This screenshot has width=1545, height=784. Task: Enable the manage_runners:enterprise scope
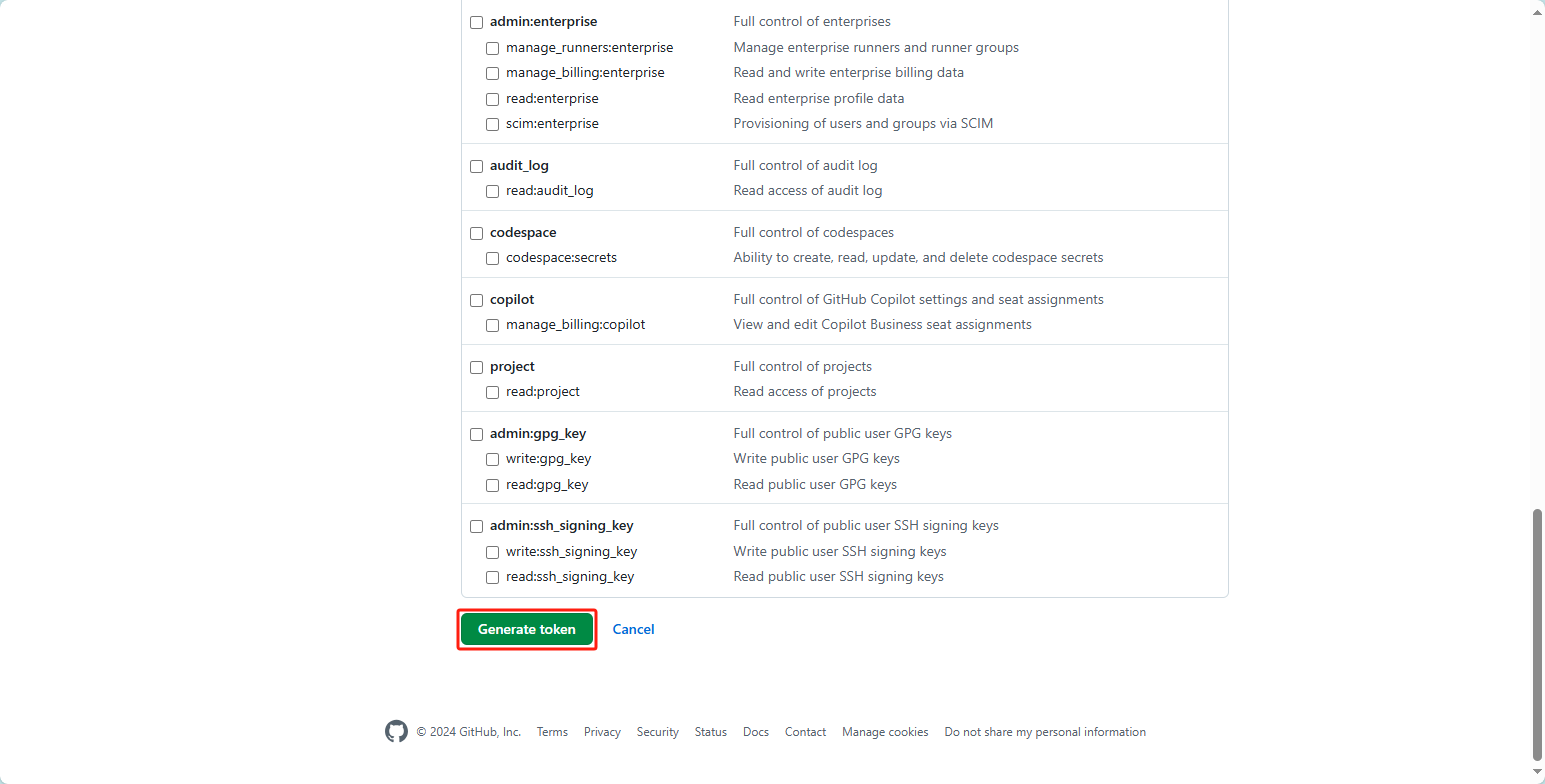click(493, 48)
